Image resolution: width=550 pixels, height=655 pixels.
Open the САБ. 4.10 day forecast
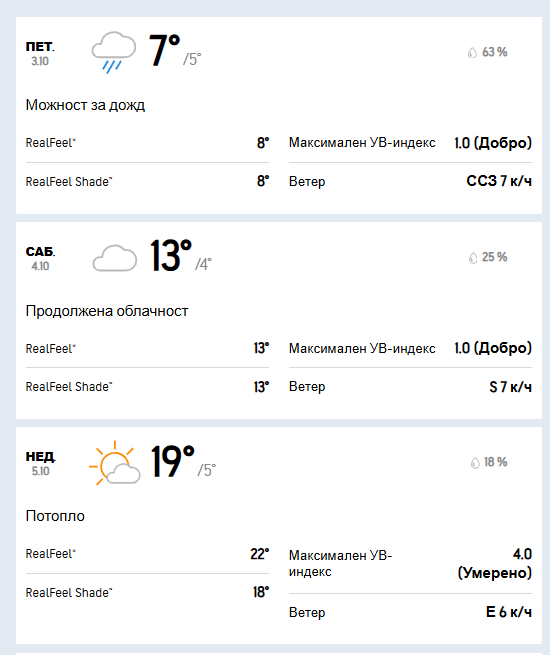(x=40, y=258)
